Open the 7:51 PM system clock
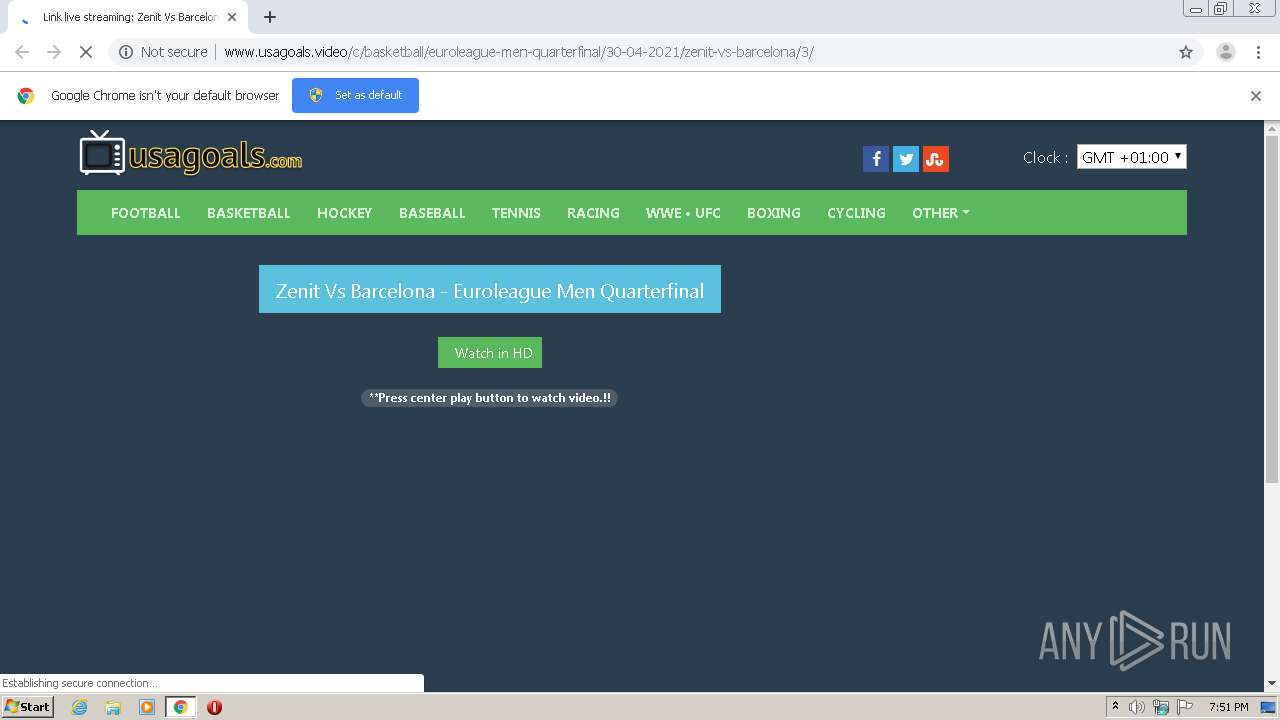The height and width of the screenshot is (720, 1280). click(x=1228, y=707)
